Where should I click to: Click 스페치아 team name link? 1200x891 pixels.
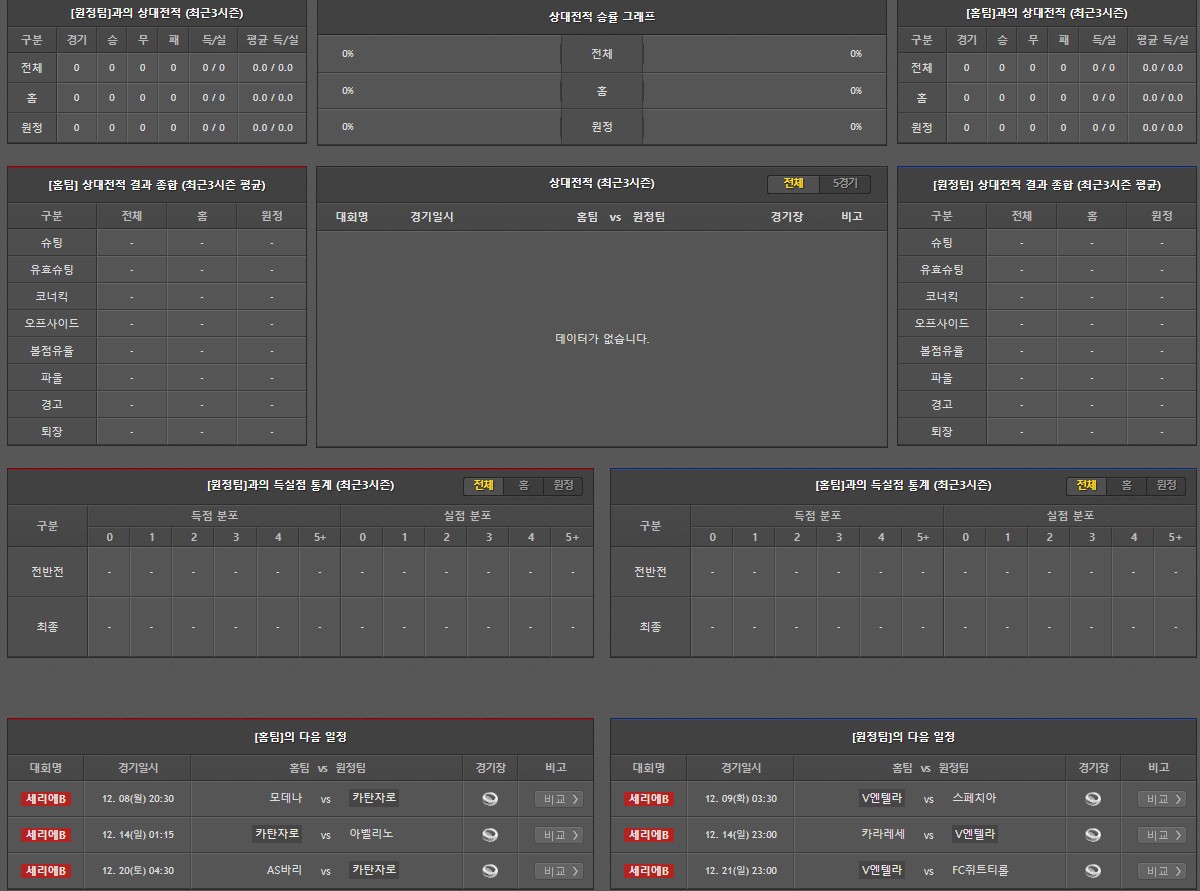coord(974,798)
